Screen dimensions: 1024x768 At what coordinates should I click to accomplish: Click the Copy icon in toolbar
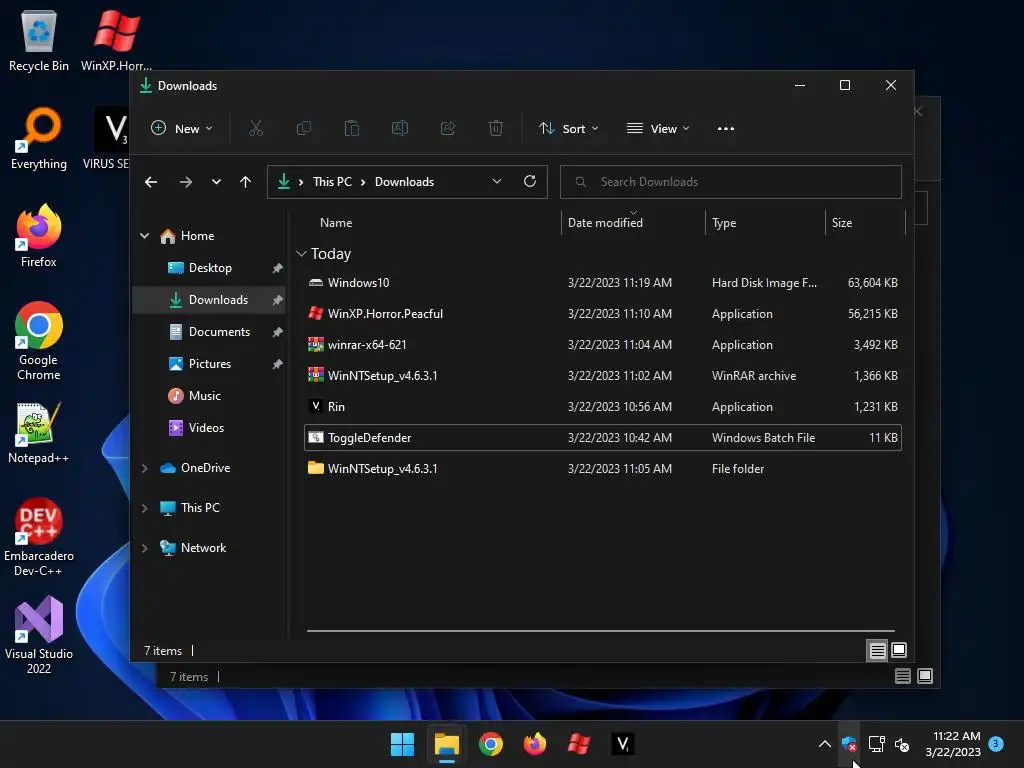[304, 129]
